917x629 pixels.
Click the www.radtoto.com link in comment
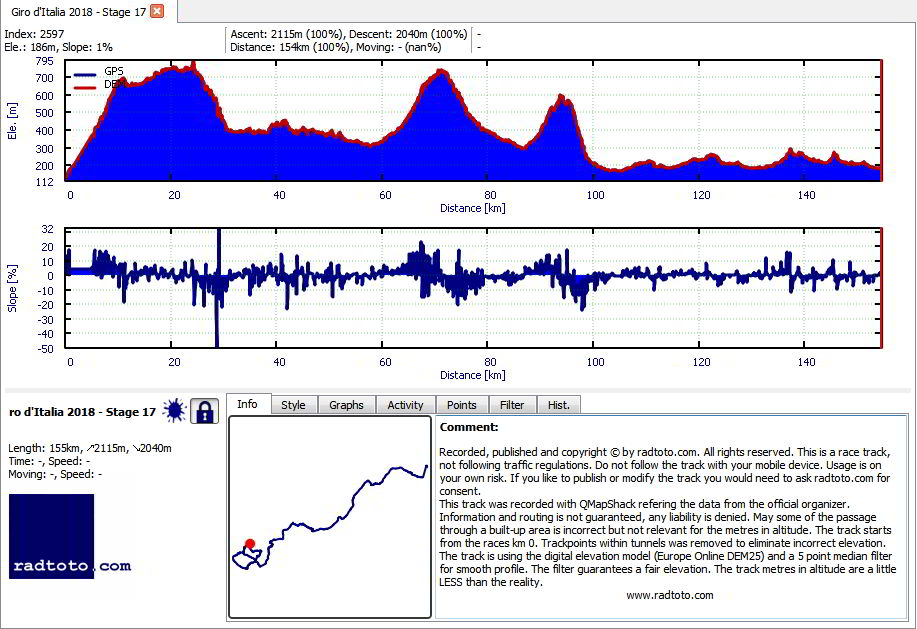[670, 595]
